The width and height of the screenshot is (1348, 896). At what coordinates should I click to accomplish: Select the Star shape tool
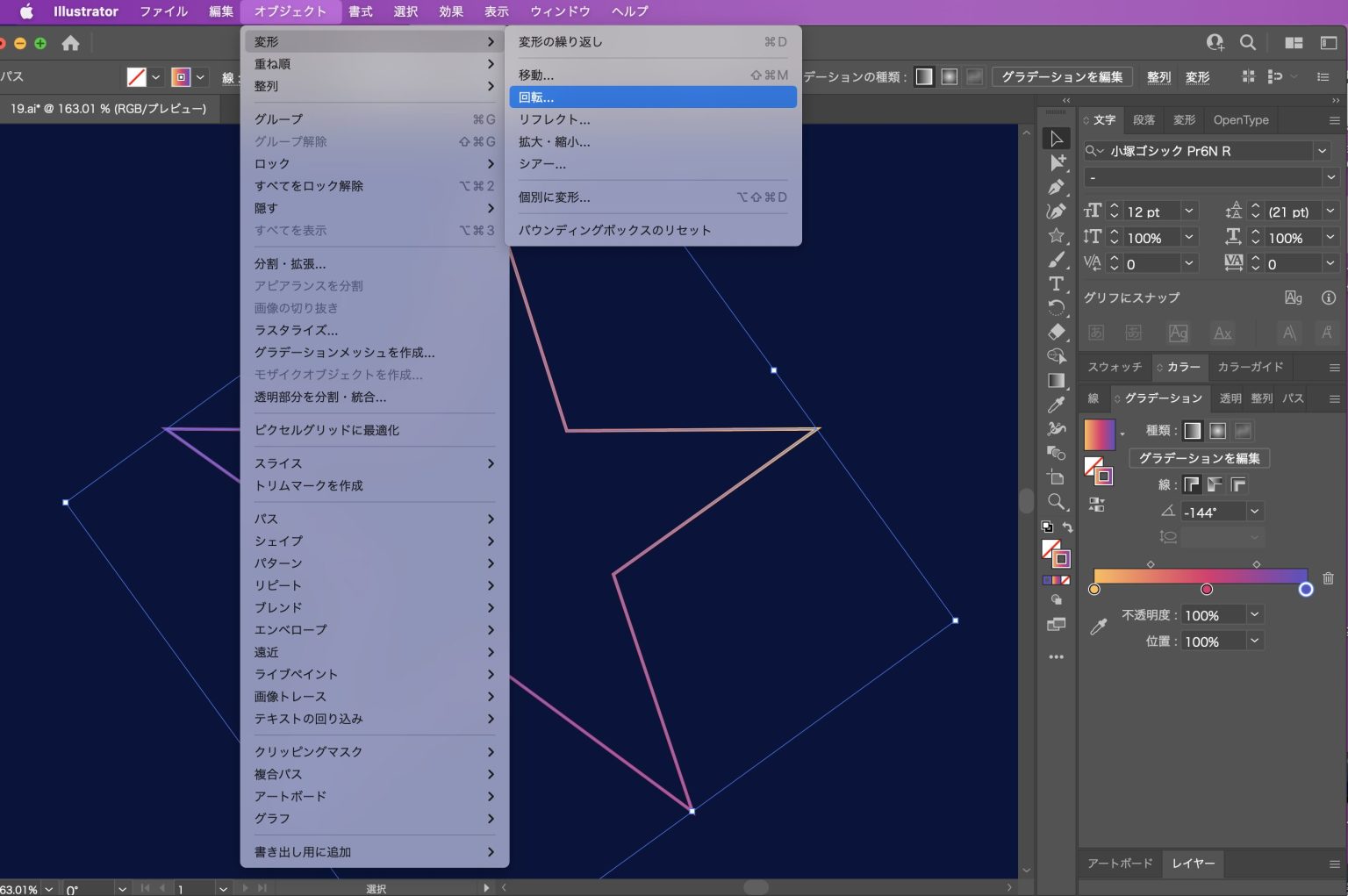click(x=1057, y=235)
